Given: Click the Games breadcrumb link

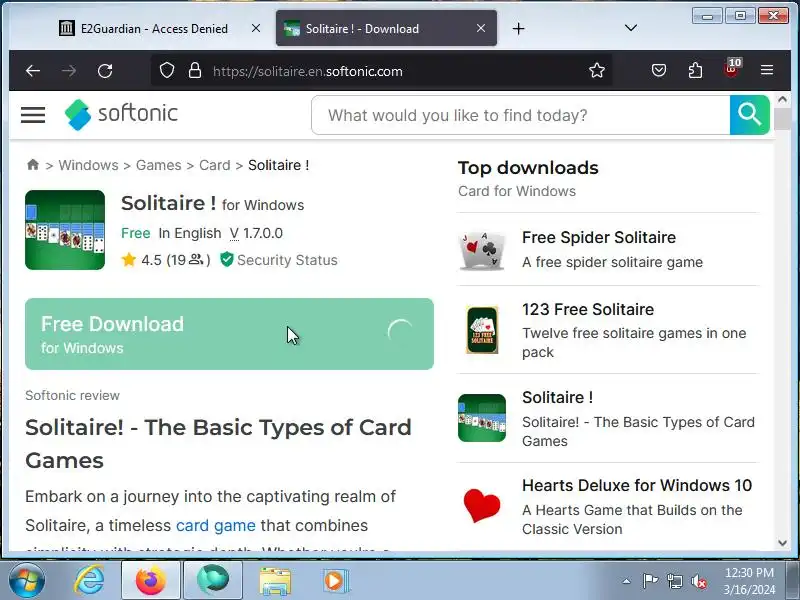Looking at the screenshot, I should click(x=158, y=165).
